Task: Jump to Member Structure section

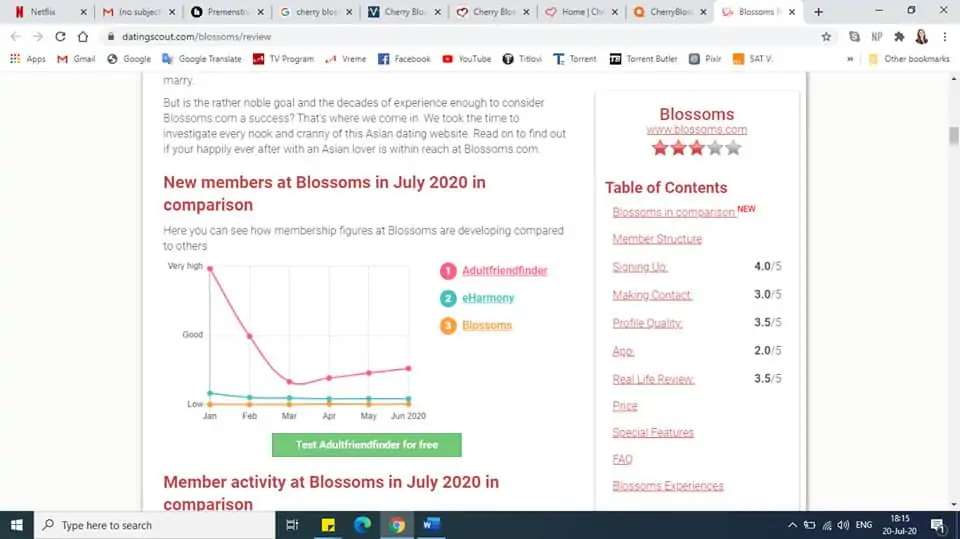Action: pyautogui.click(x=657, y=239)
